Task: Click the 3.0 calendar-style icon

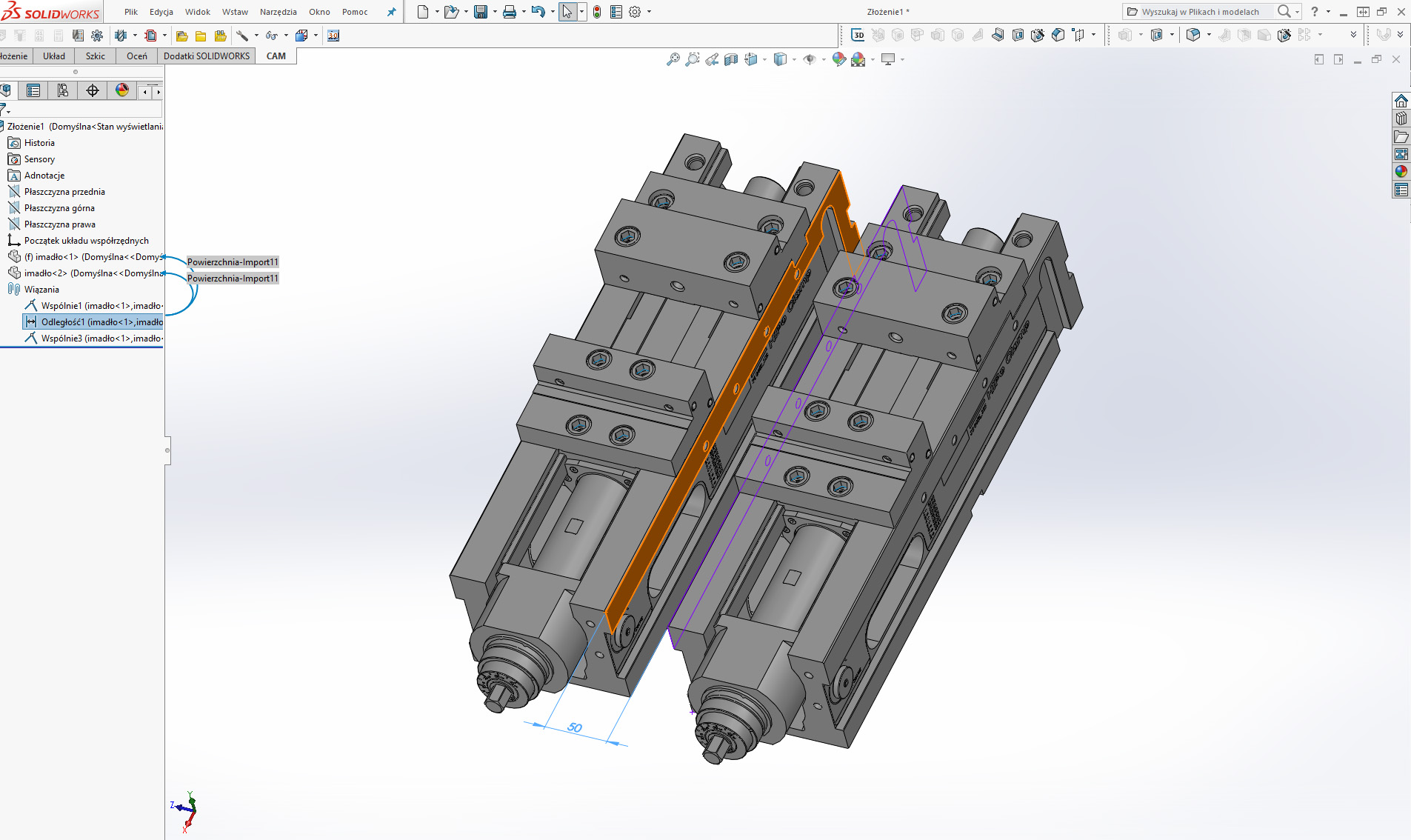Action: tap(333, 36)
